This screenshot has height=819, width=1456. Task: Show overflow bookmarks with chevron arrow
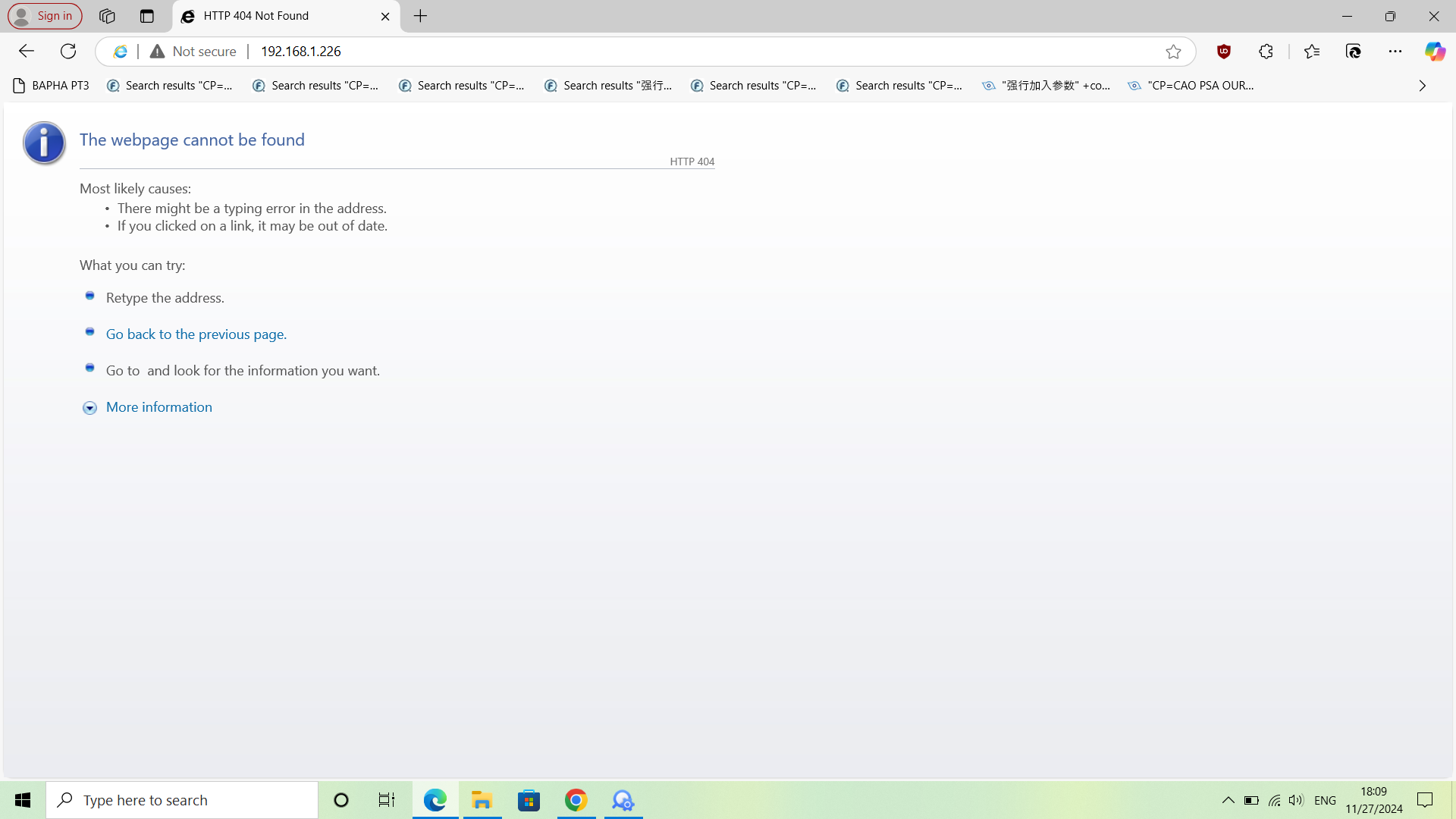tap(1422, 86)
